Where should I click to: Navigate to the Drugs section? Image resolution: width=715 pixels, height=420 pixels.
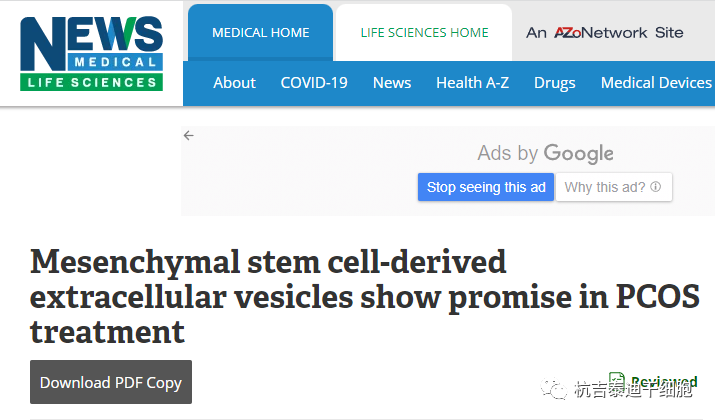click(x=555, y=83)
